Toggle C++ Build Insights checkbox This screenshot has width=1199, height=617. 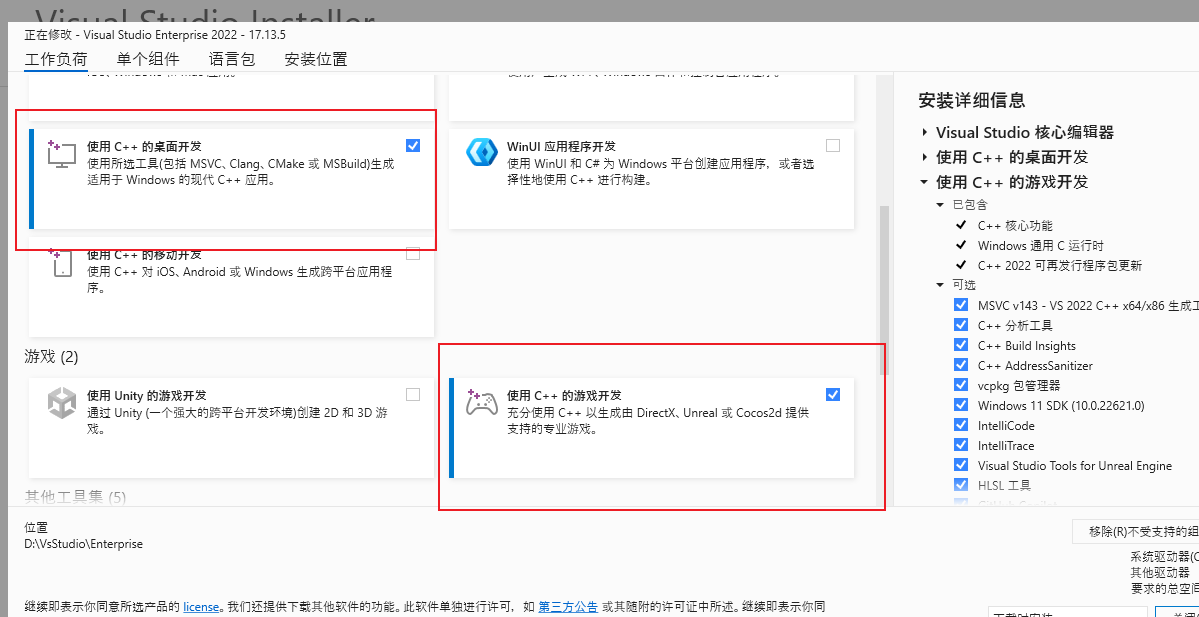961,346
